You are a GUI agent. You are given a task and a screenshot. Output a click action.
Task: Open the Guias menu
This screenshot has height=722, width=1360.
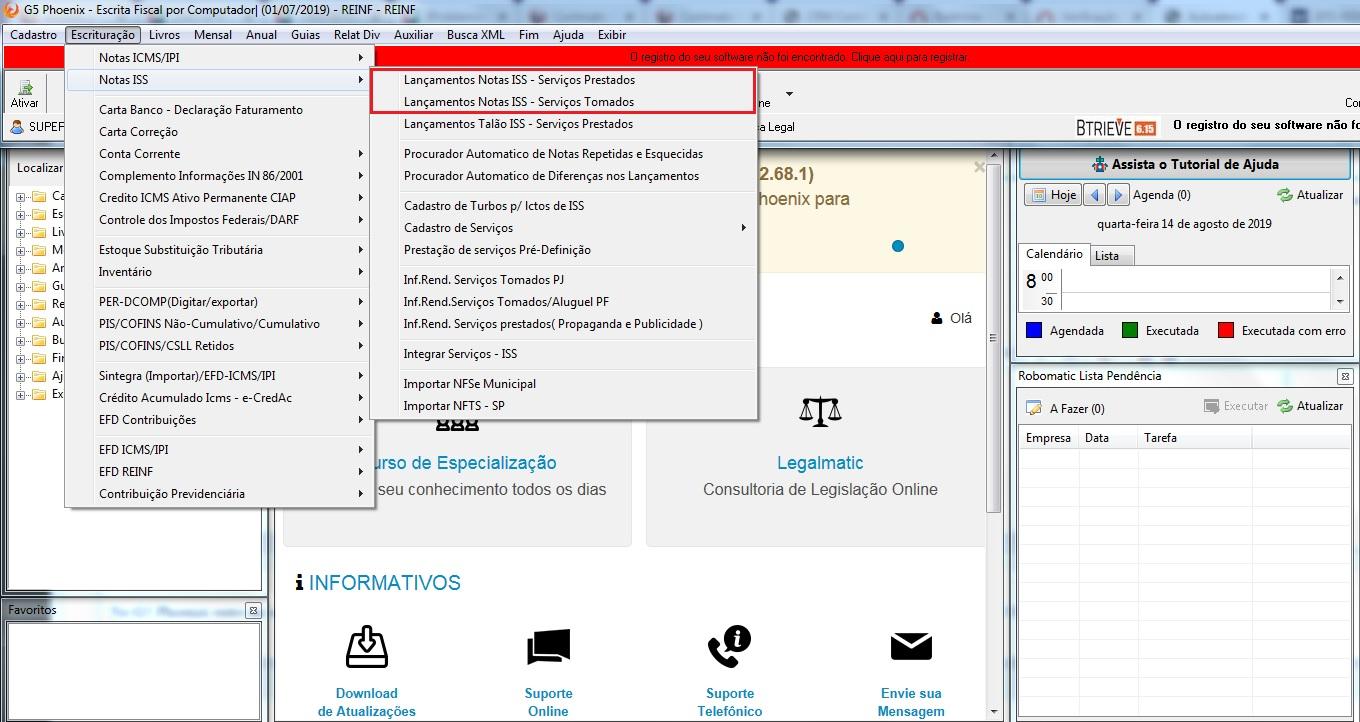point(305,35)
